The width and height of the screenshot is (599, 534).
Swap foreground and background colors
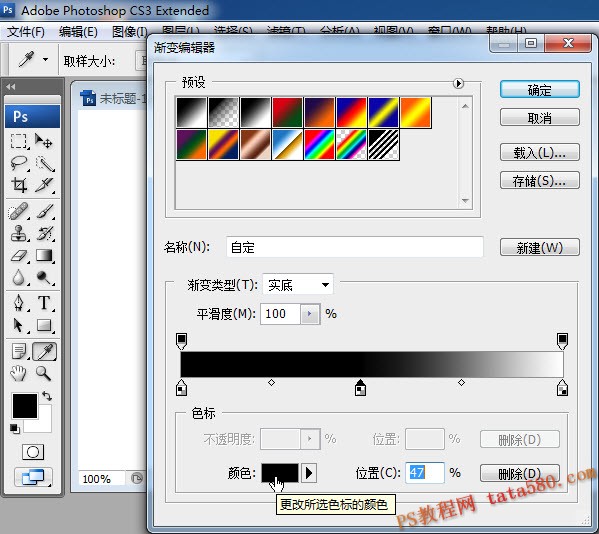[x=47, y=396]
